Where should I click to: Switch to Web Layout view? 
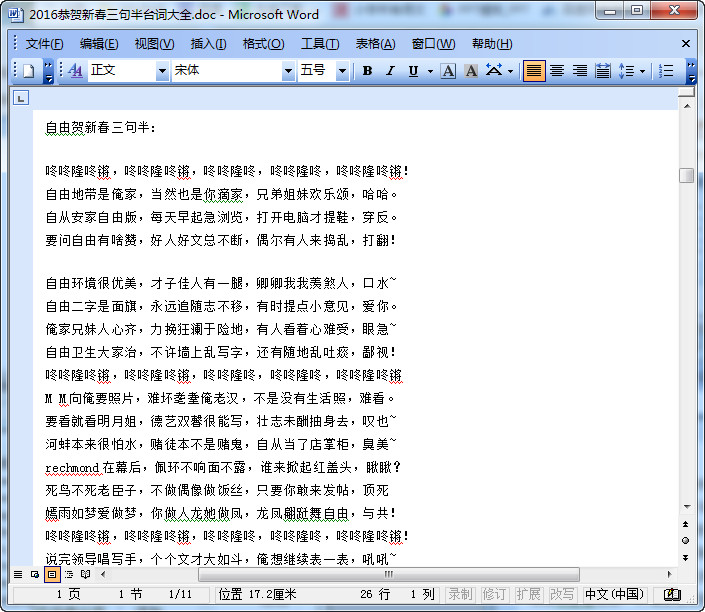point(35,574)
